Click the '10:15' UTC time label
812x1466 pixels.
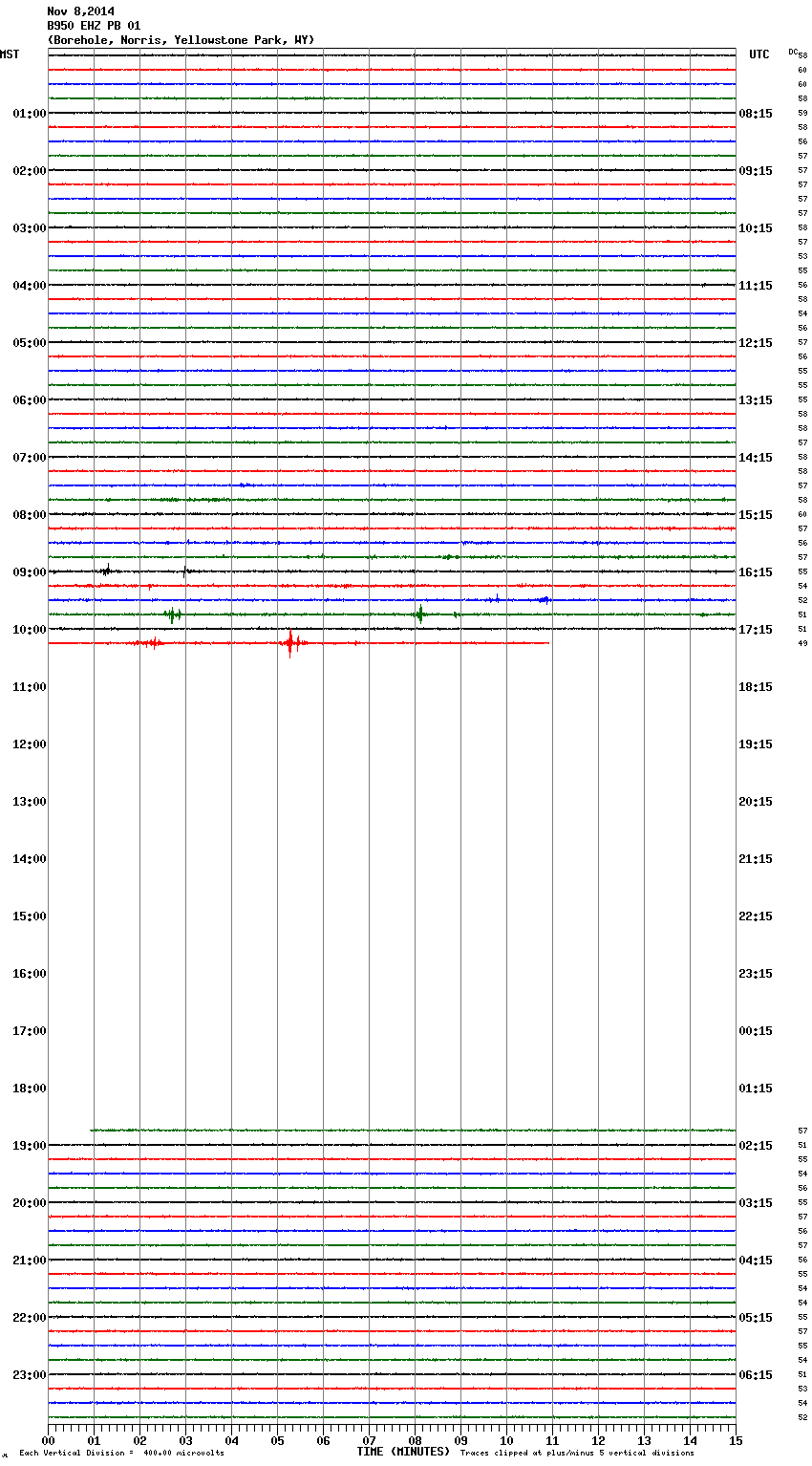(756, 228)
